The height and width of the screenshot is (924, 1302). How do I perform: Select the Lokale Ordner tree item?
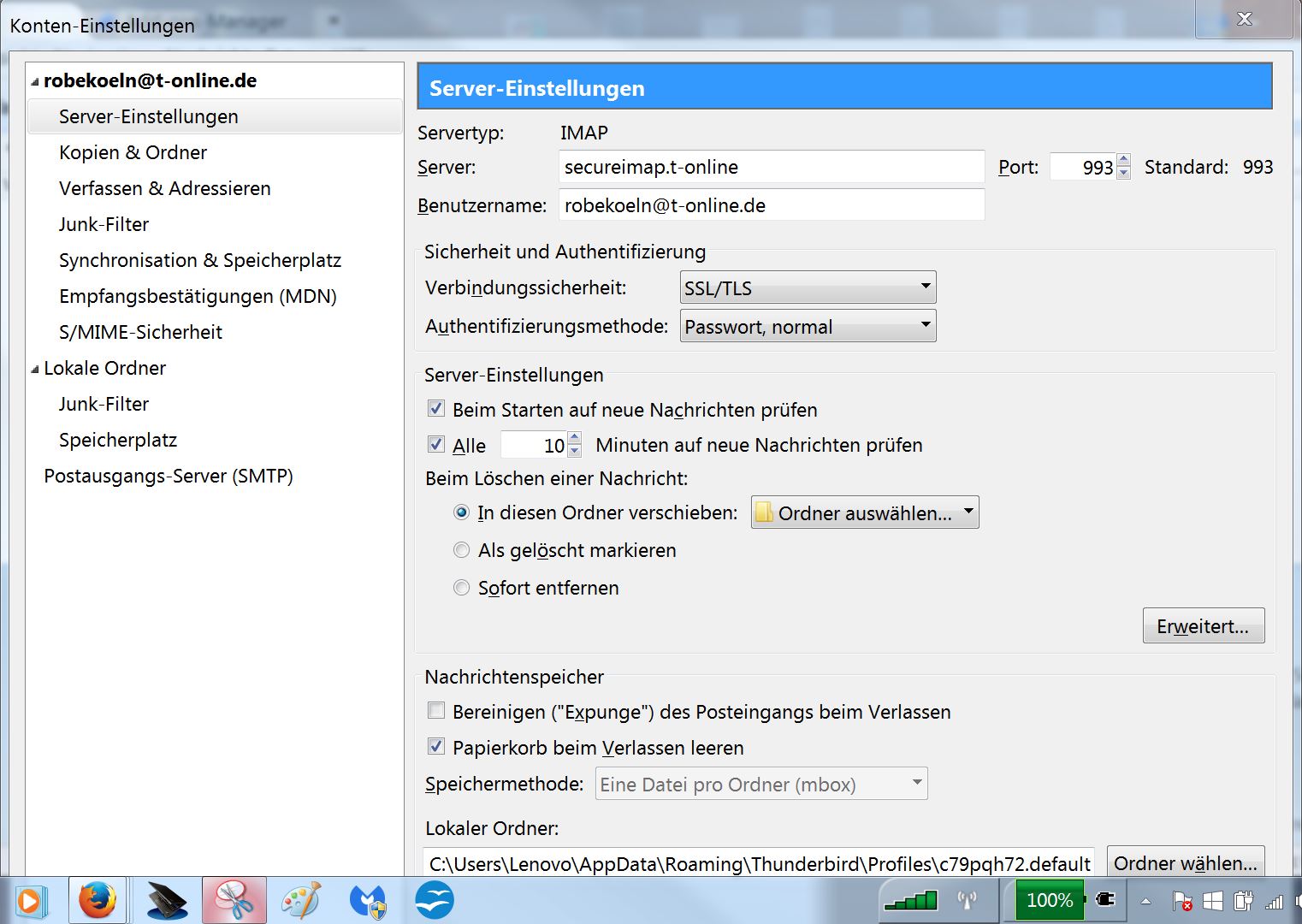[104, 368]
